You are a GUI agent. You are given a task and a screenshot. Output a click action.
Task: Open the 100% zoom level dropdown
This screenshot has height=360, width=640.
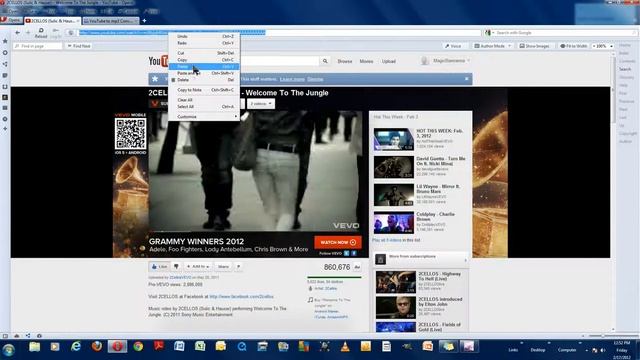(611, 46)
